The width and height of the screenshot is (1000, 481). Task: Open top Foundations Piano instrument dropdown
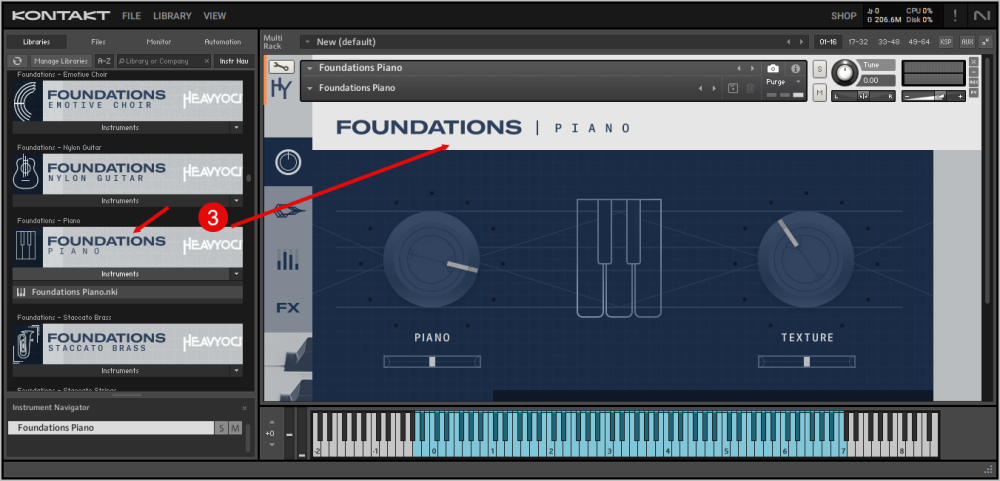click(x=310, y=68)
